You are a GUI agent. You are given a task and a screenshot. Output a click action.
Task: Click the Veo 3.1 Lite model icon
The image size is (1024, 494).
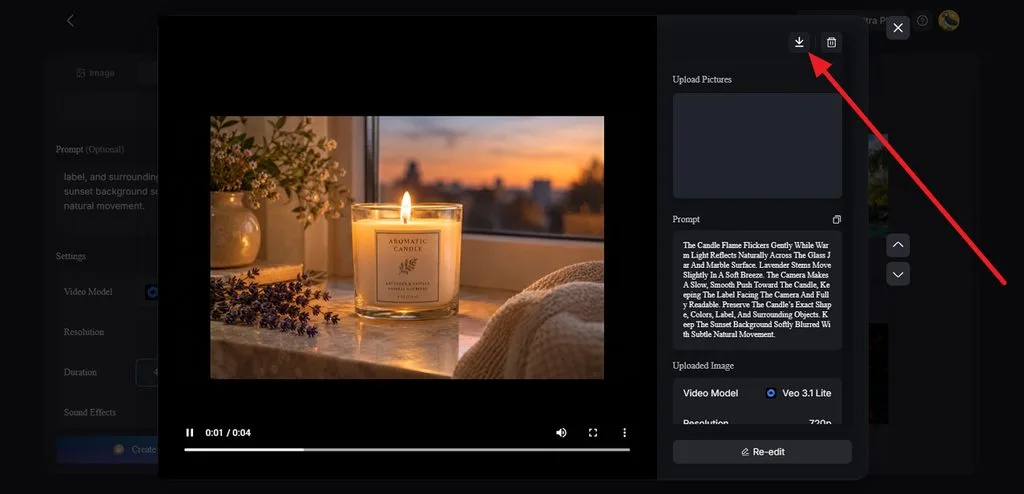[771, 393]
